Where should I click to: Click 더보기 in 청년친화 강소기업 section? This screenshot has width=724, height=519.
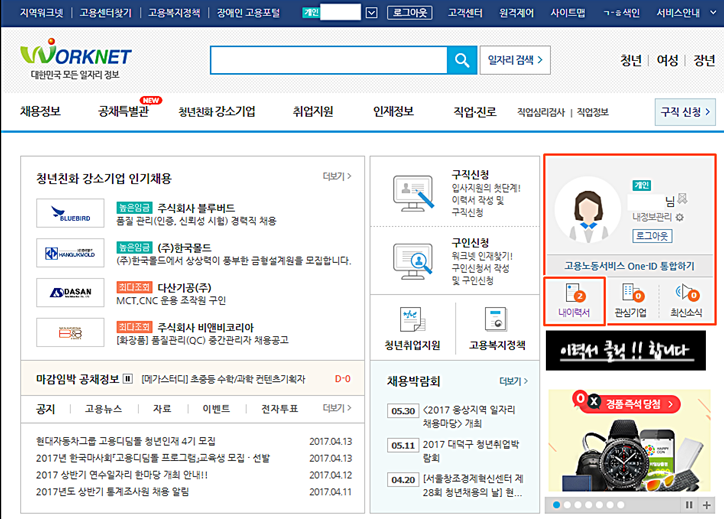(x=337, y=176)
